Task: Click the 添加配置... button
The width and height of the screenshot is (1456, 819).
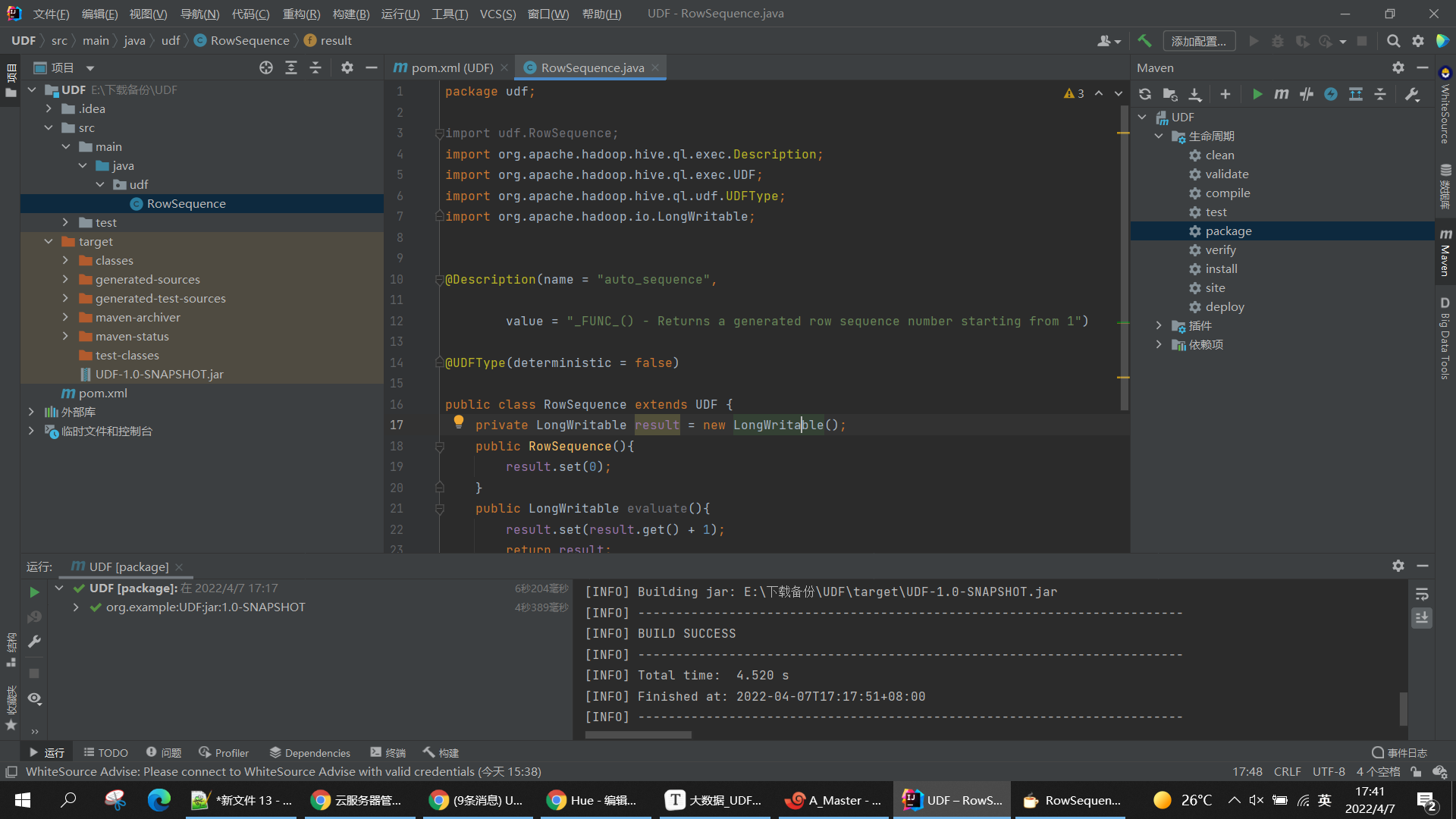Action: click(1198, 41)
